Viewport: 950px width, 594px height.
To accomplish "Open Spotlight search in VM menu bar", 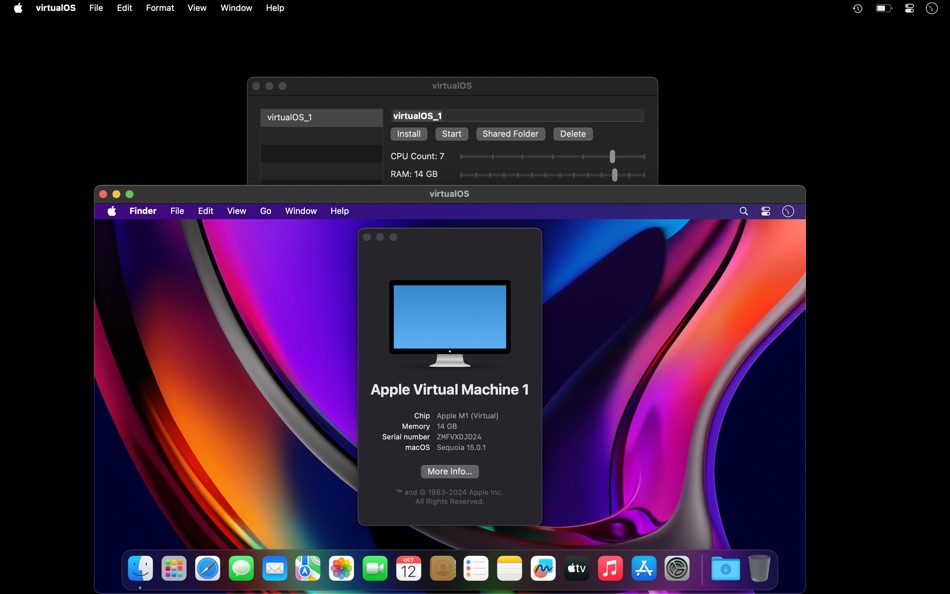I will point(743,211).
